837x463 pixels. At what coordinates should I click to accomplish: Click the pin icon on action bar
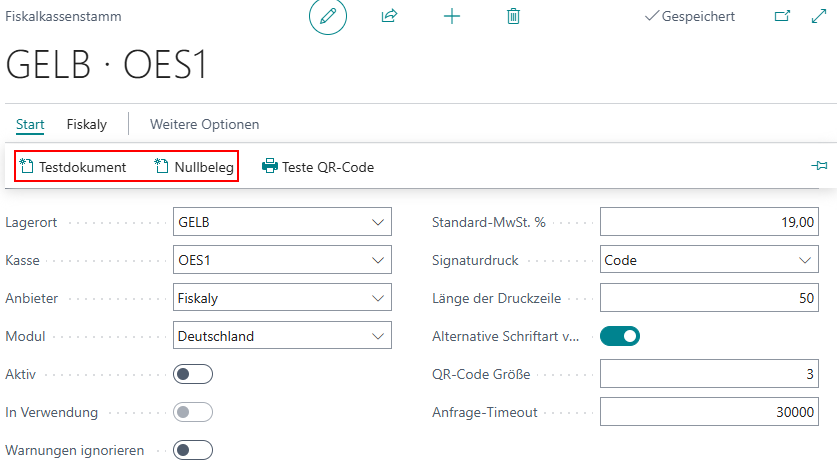pyautogui.click(x=818, y=166)
